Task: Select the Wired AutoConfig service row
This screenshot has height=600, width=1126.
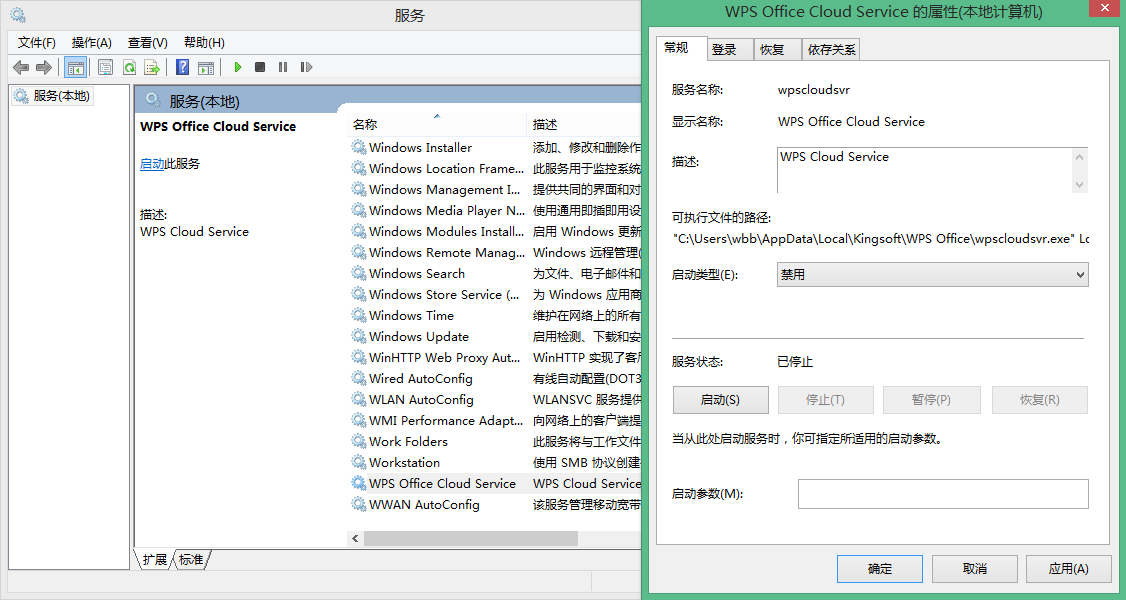Action: click(495, 378)
